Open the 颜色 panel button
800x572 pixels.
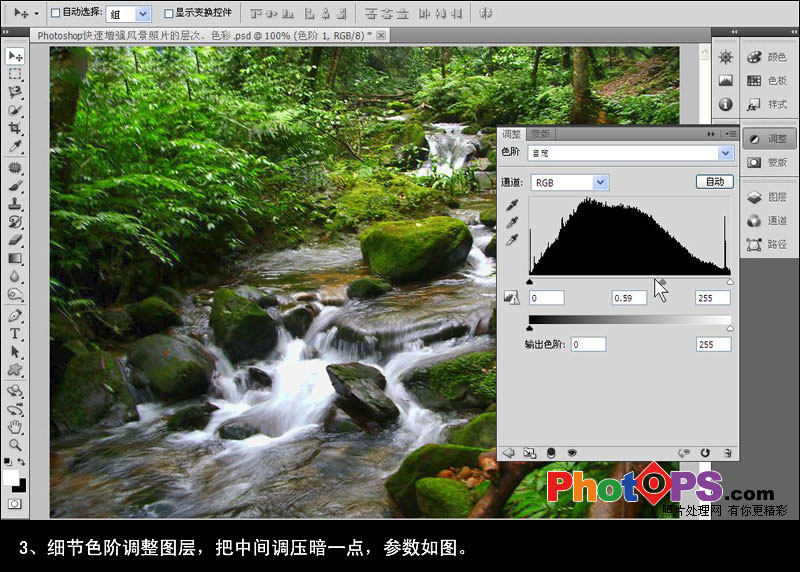tap(768, 57)
